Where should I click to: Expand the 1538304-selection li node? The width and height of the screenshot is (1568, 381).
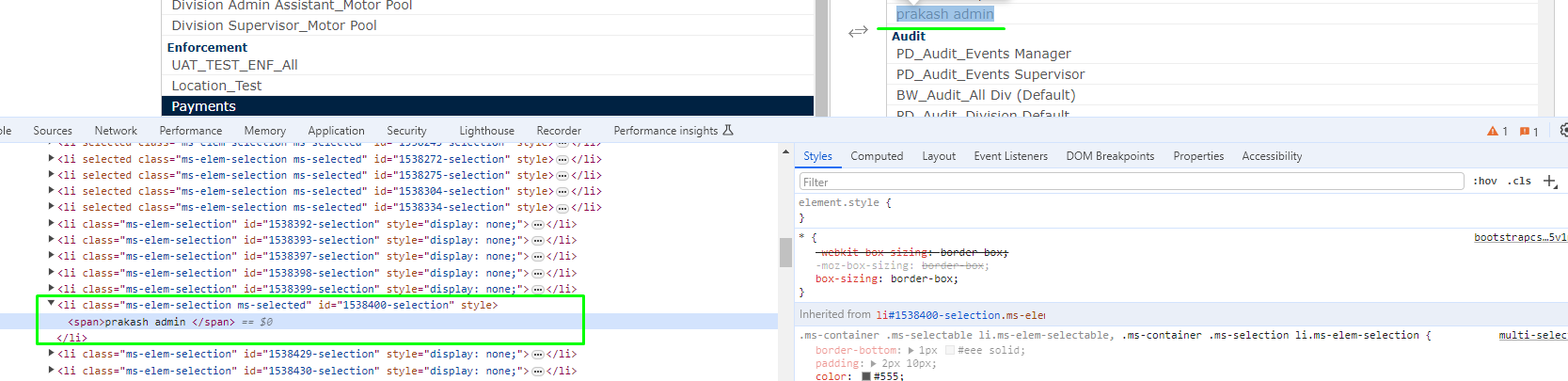click(x=51, y=191)
